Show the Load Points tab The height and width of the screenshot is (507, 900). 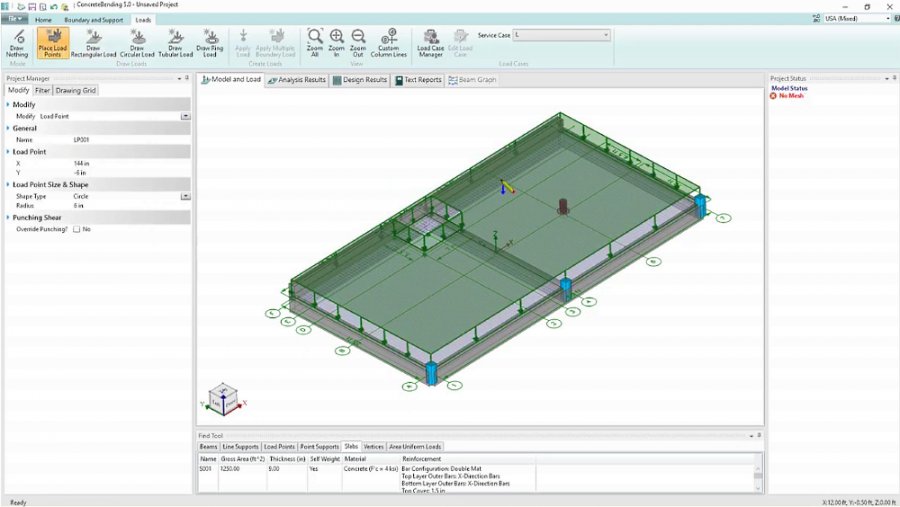280,446
